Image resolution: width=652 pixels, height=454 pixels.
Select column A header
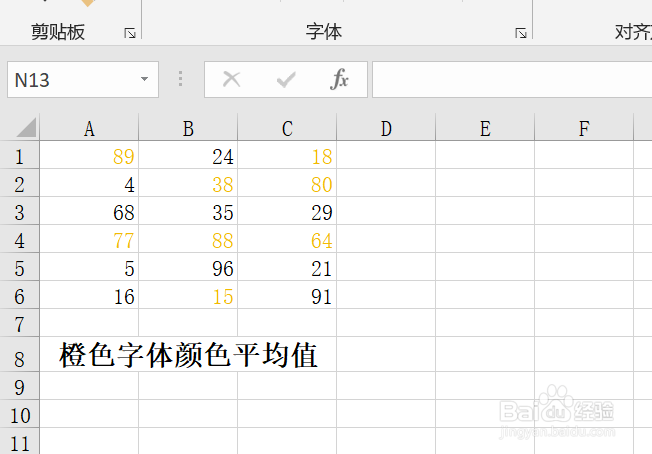(x=89, y=128)
